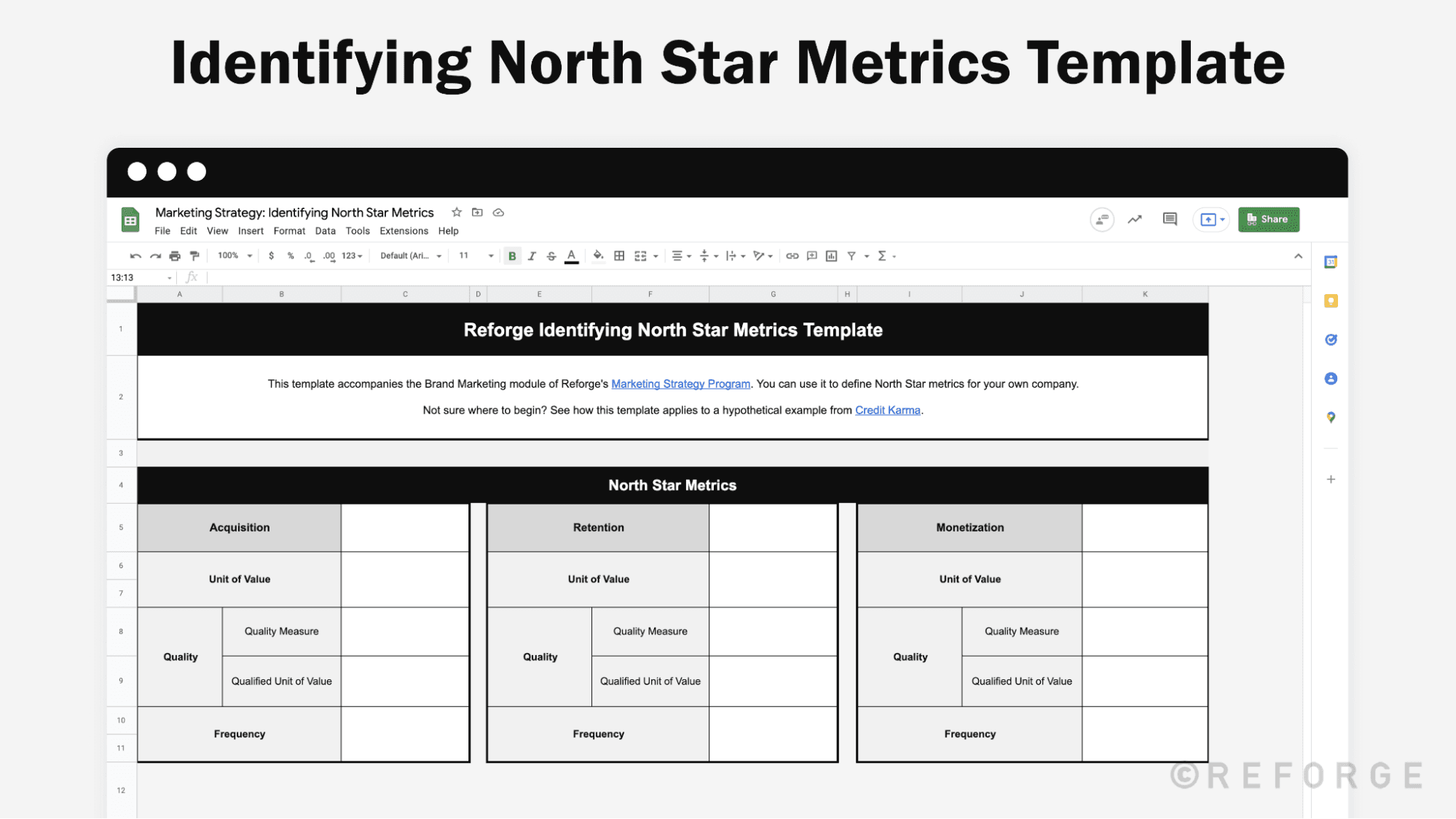
Task: Click the Print icon
Action: [175, 256]
